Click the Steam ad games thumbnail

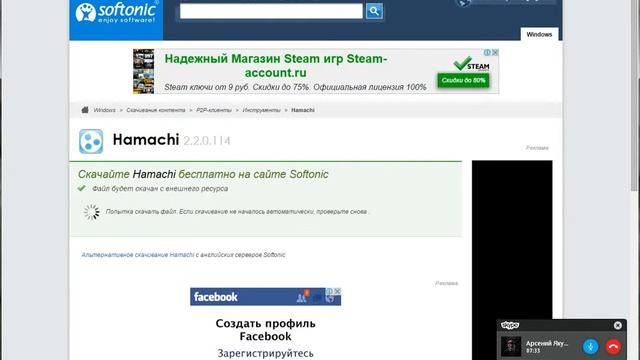(x=144, y=71)
